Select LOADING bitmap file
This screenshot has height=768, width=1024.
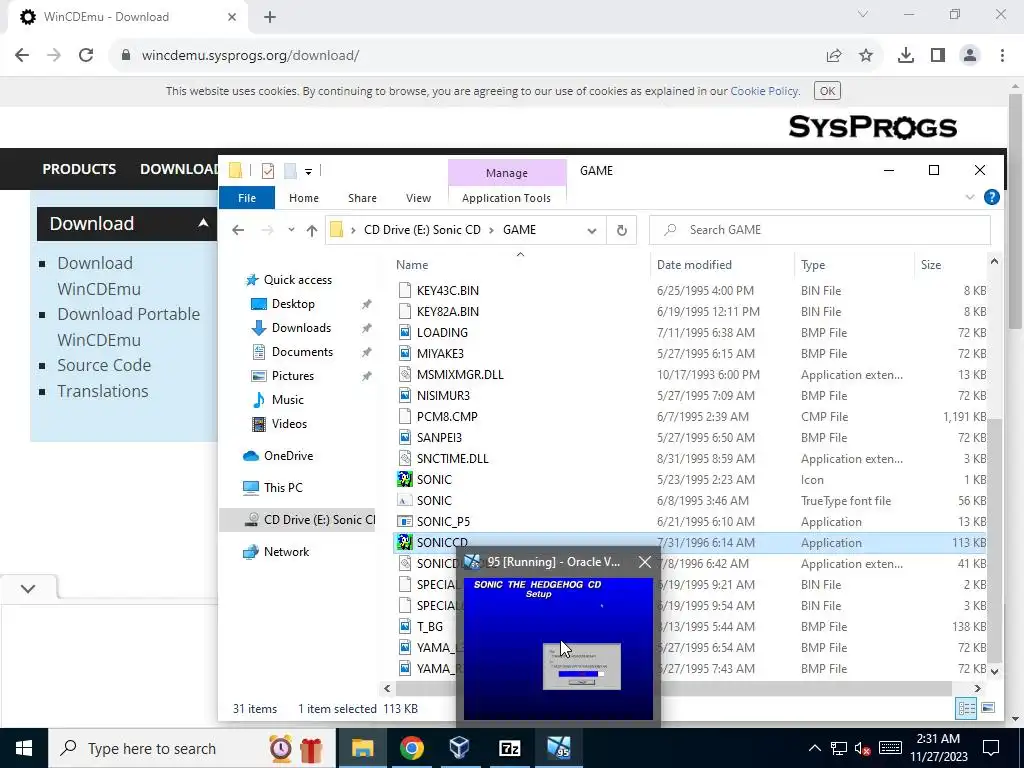[x=691, y=332]
